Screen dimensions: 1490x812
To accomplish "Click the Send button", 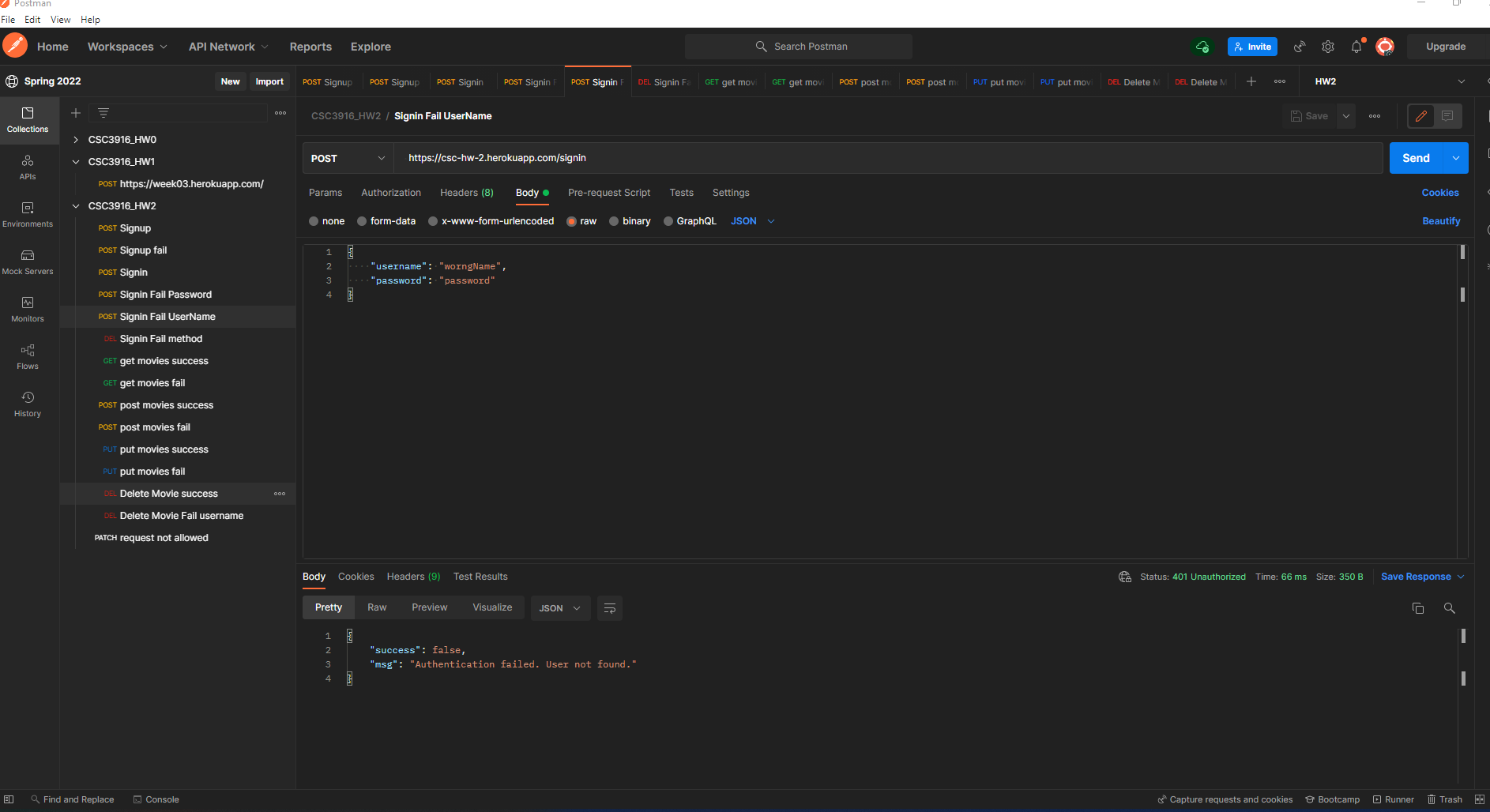I will click(x=1415, y=158).
